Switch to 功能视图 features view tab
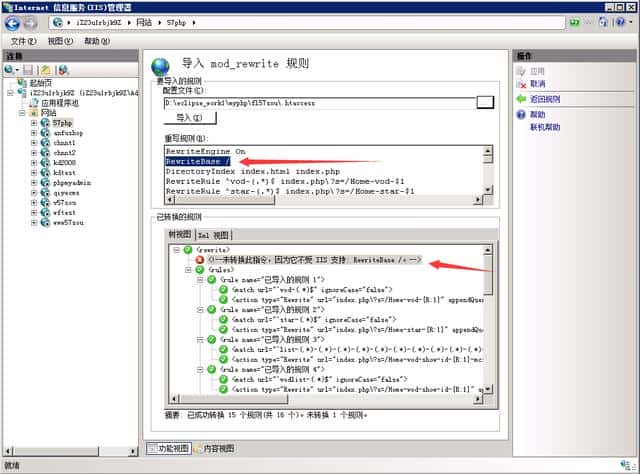 169,448
